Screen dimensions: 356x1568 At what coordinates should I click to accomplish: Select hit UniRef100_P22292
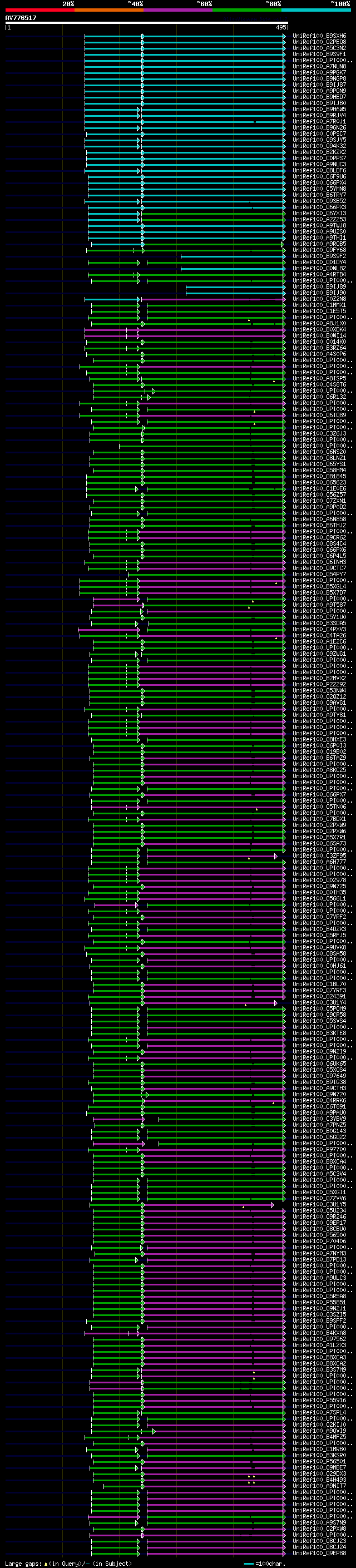[319, 684]
